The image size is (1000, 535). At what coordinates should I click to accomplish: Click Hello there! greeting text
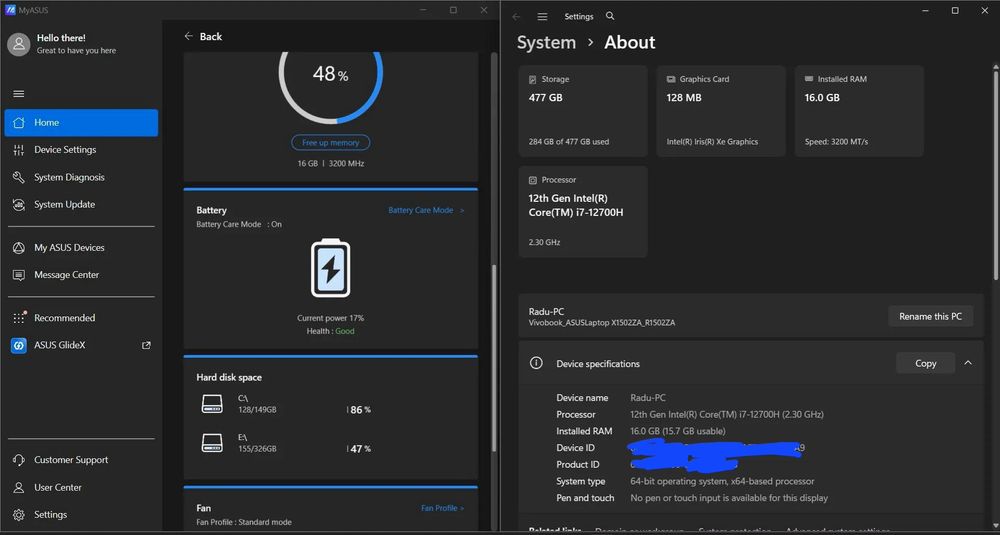[x=61, y=38]
